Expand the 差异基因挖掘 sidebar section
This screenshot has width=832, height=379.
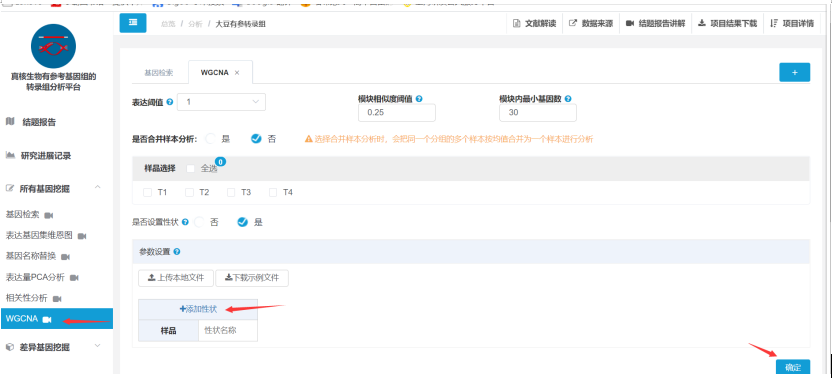(98, 346)
